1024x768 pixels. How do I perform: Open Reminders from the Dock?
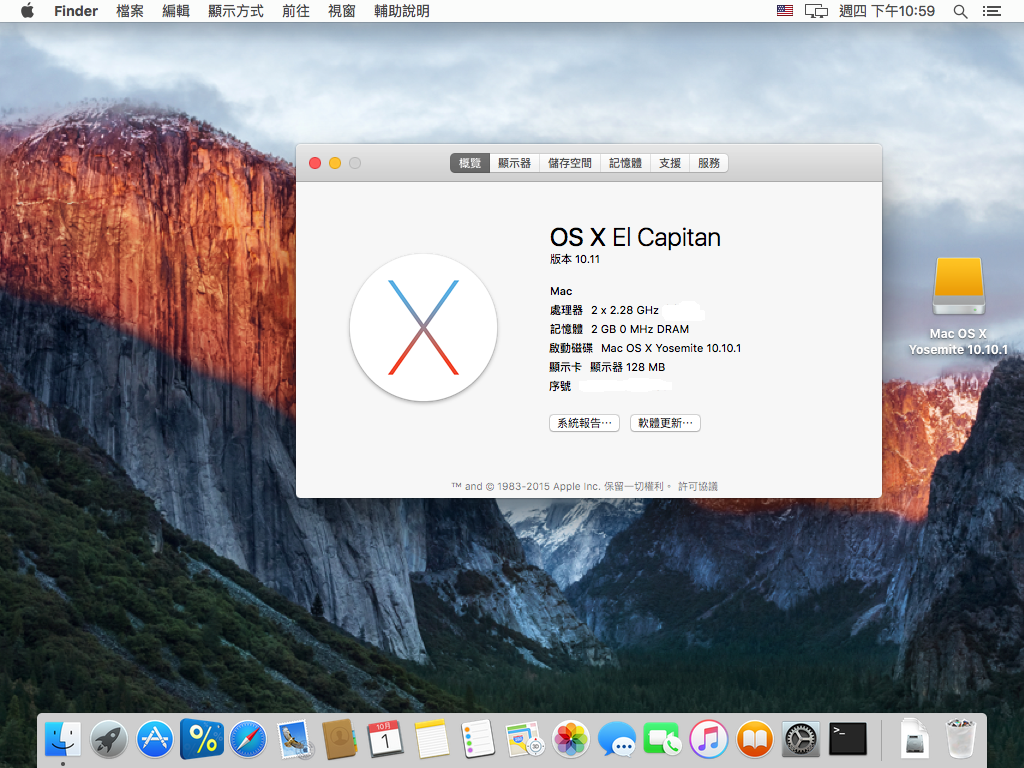(477, 739)
